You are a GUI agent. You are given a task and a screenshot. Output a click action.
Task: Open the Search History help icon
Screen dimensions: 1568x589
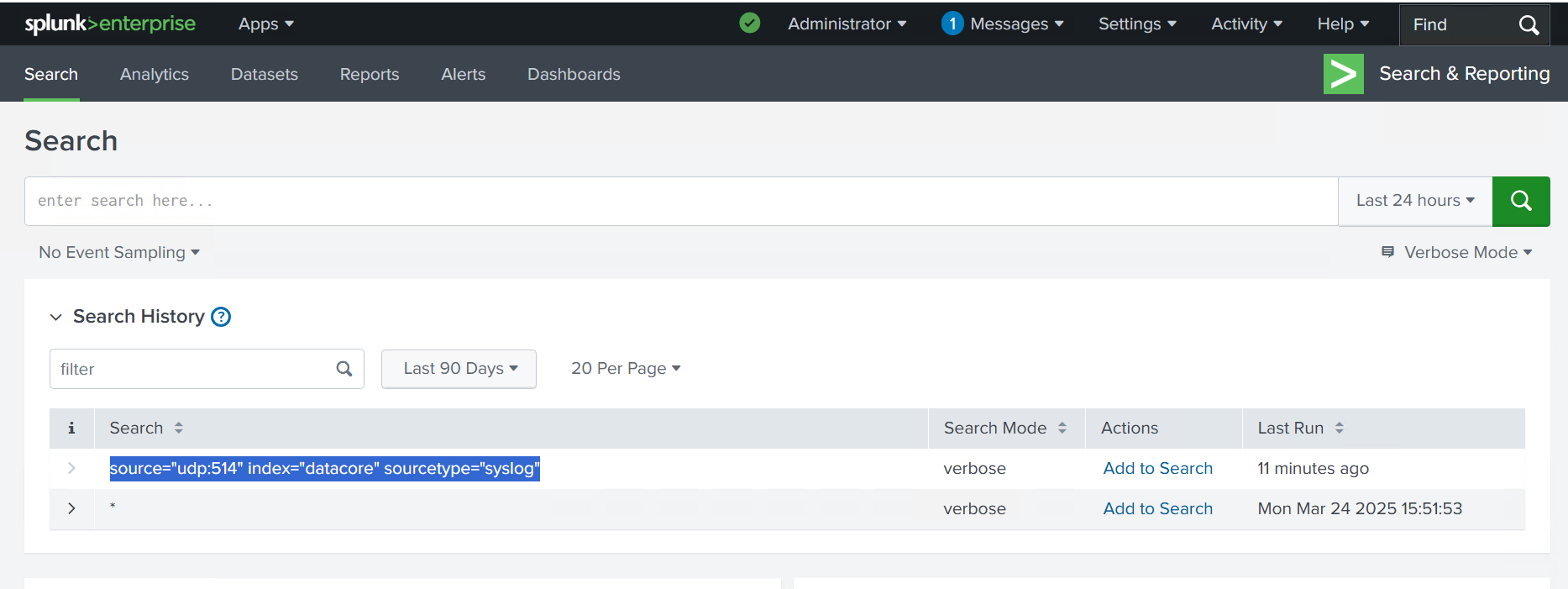click(x=221, y=317)
